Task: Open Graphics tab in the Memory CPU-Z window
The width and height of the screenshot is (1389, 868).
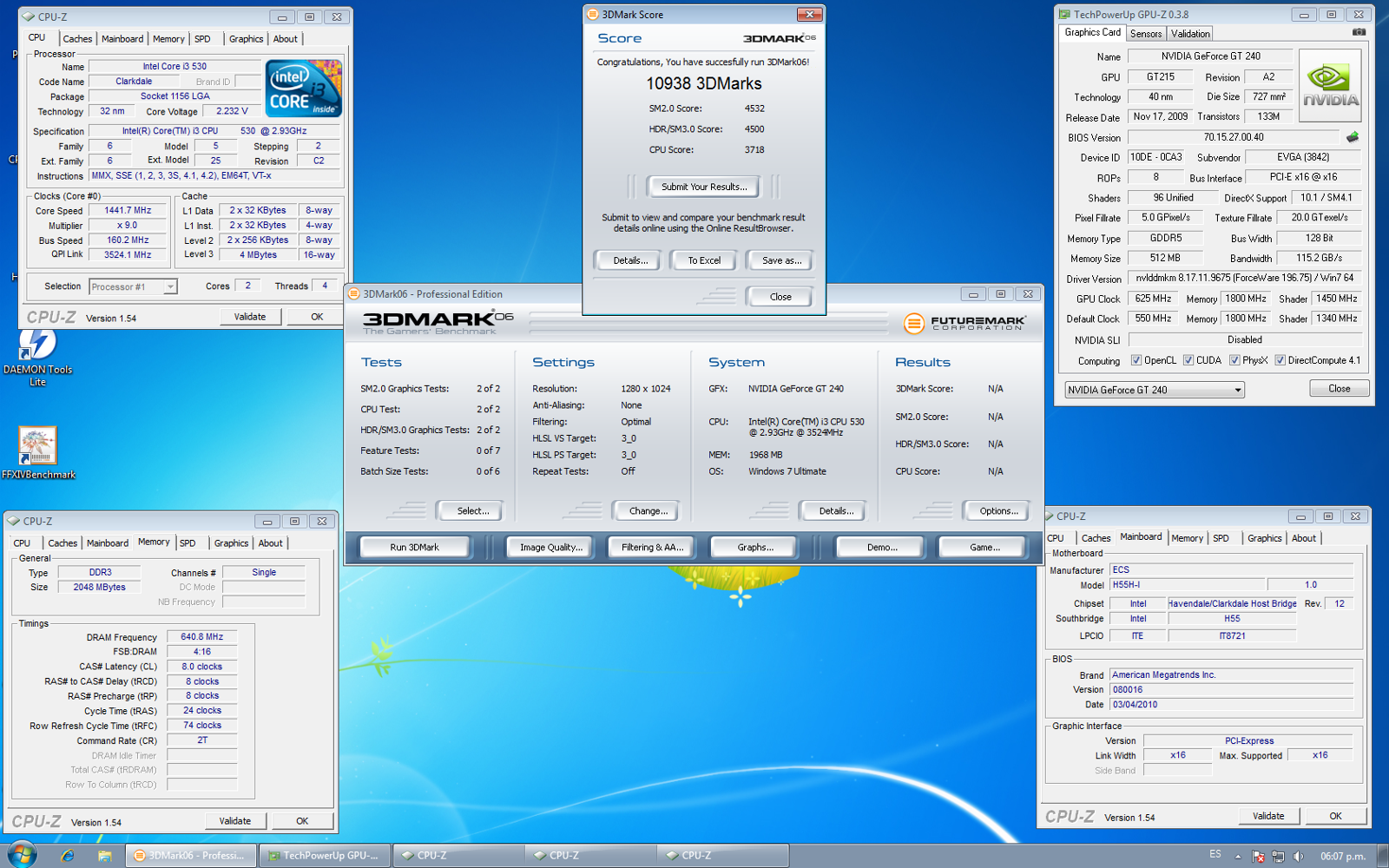Action: coord(231,542)
